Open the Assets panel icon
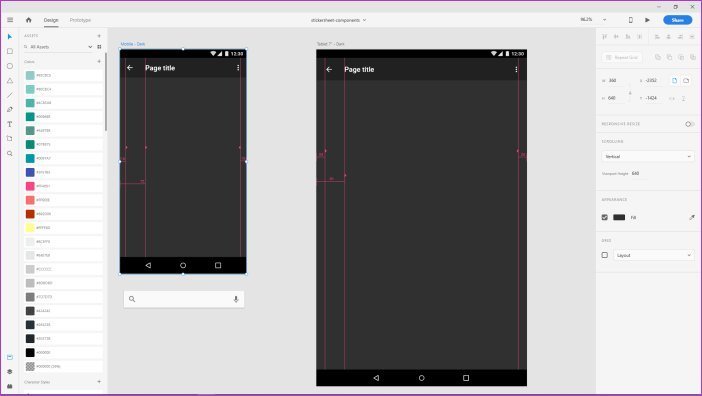702x396 pixels. click(x=10, y=357)
